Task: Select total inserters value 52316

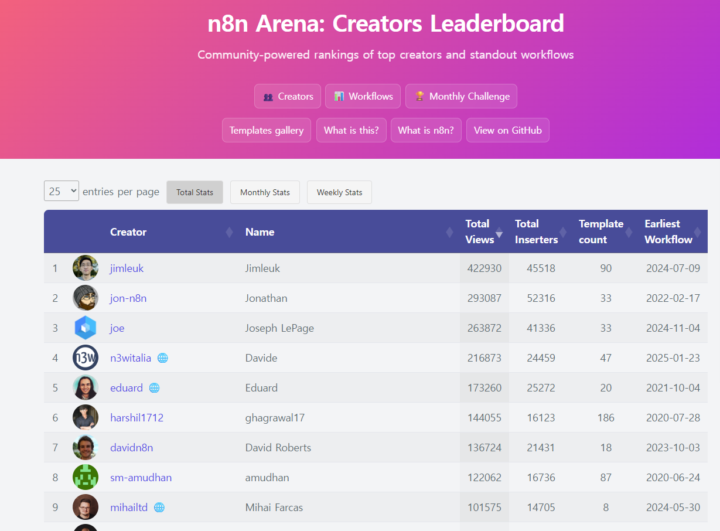Action: pos(540,298)
